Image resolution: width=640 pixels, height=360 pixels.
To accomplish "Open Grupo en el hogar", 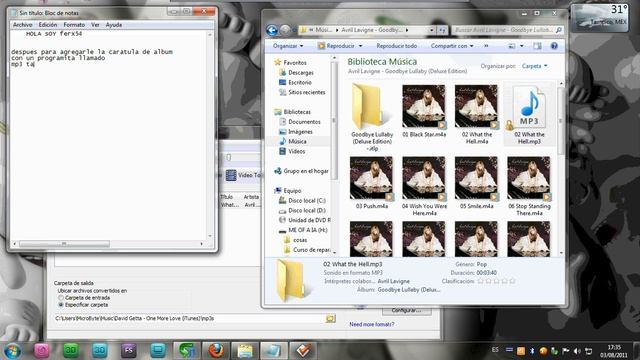I will coord(305,171).
